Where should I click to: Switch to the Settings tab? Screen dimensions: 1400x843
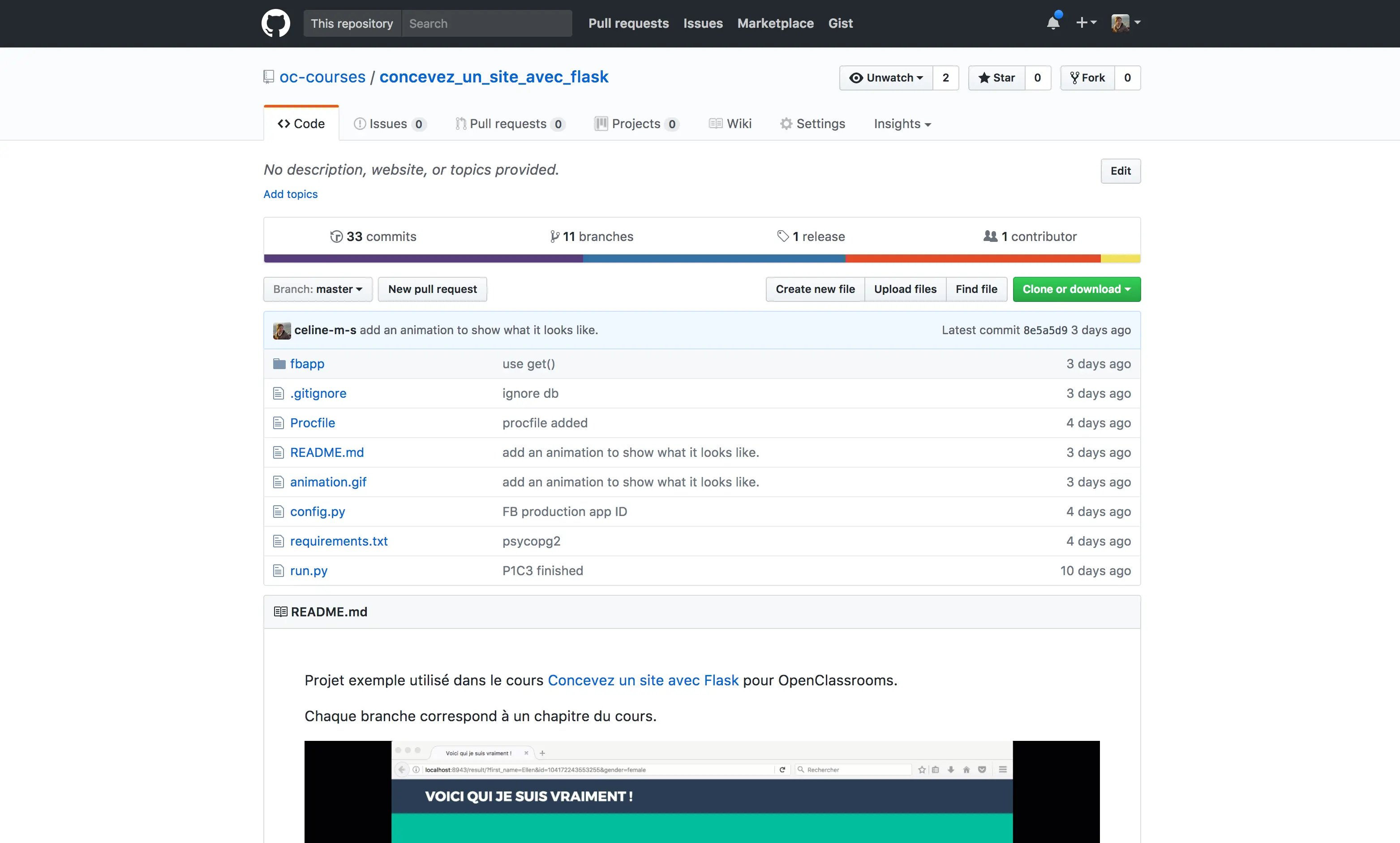(812, 124)
